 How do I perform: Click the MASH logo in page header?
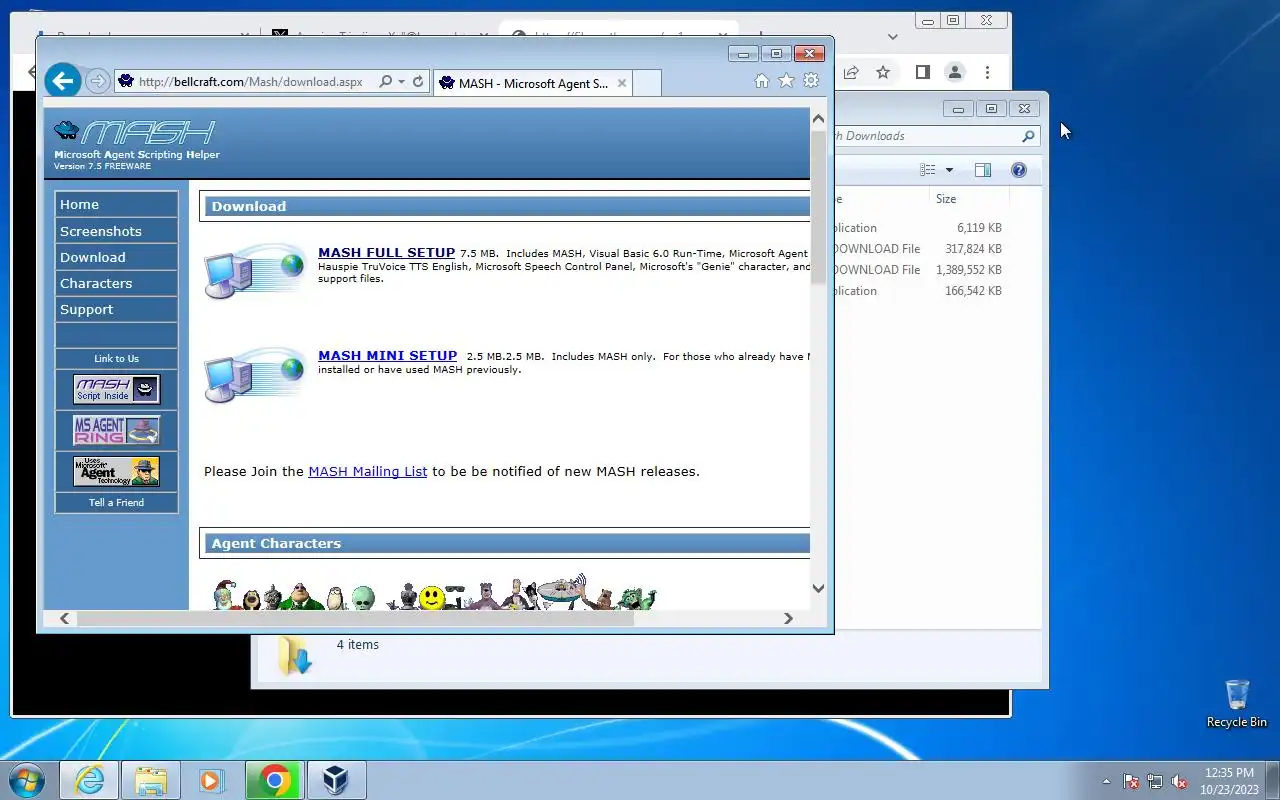click(136, 132)
